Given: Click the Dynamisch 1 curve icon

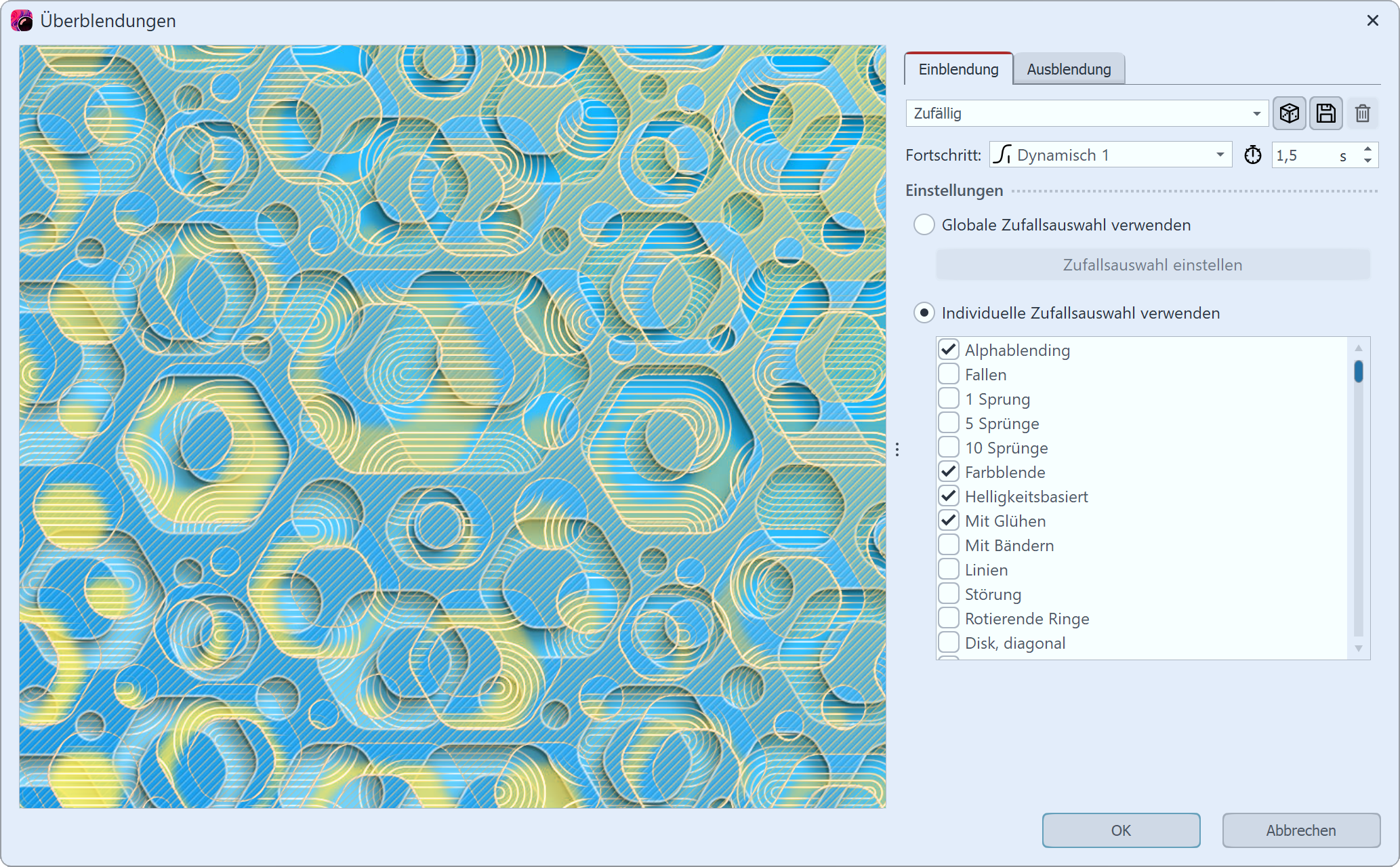Looking at the screenshot, I should [x=1002, y=155].
